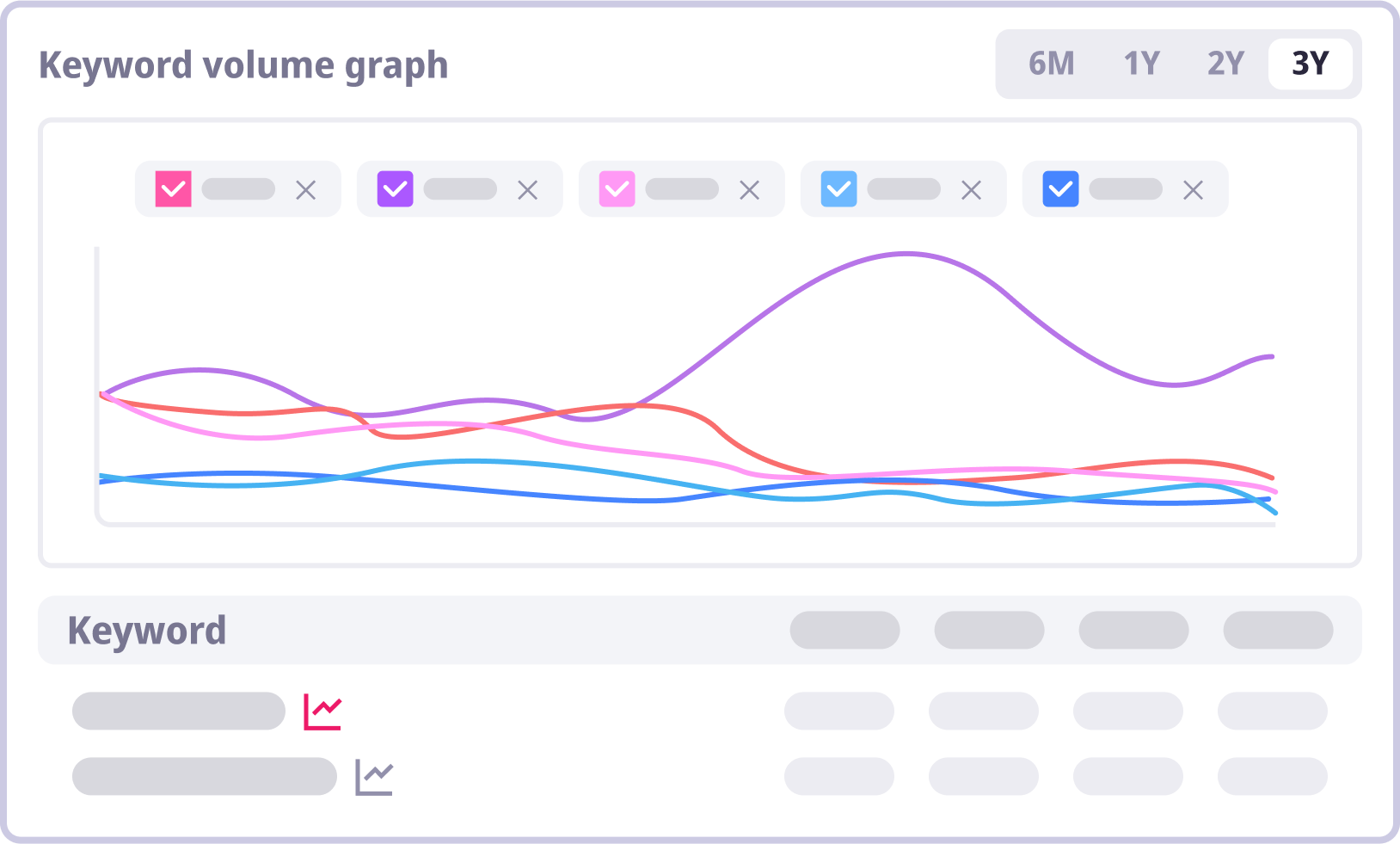Click the gray trend chart icon

coord(374,777)
